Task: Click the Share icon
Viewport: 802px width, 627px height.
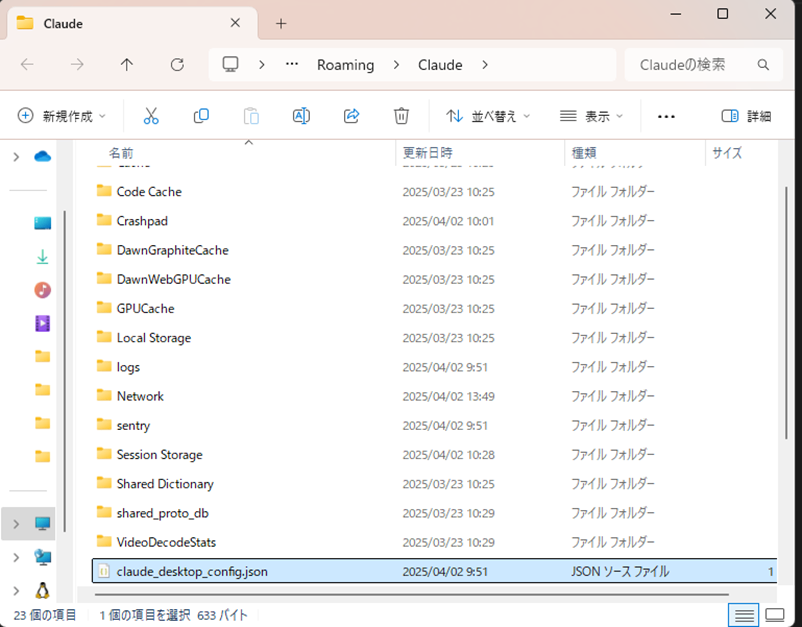Action: [351, 116]
